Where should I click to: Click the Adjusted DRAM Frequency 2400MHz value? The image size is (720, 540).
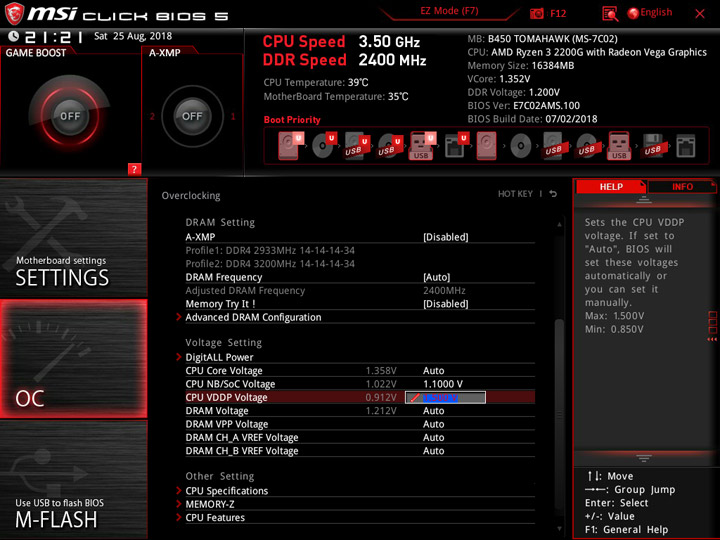tap(444, 291)
